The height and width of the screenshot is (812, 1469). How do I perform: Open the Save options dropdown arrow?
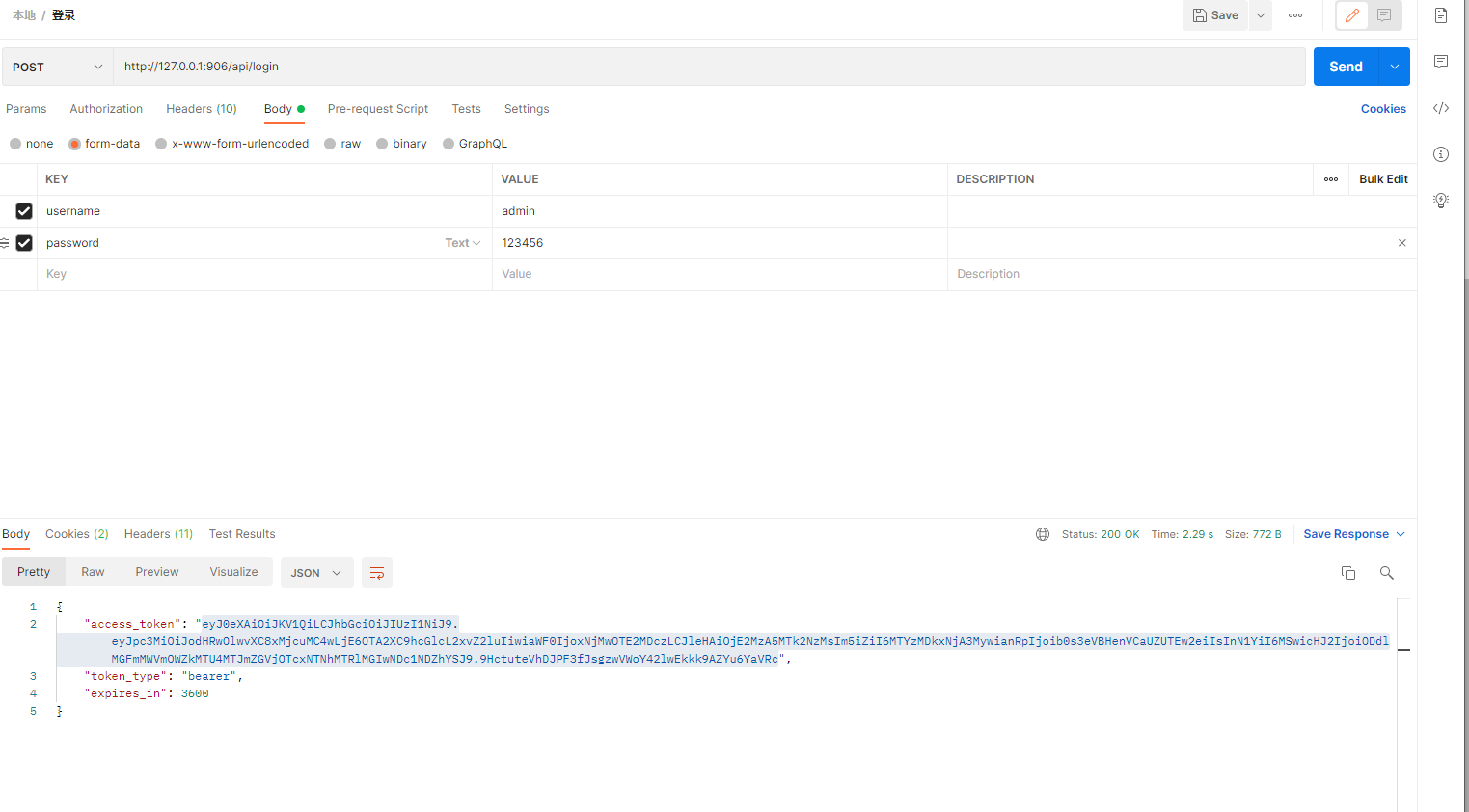pos(1261,15)
